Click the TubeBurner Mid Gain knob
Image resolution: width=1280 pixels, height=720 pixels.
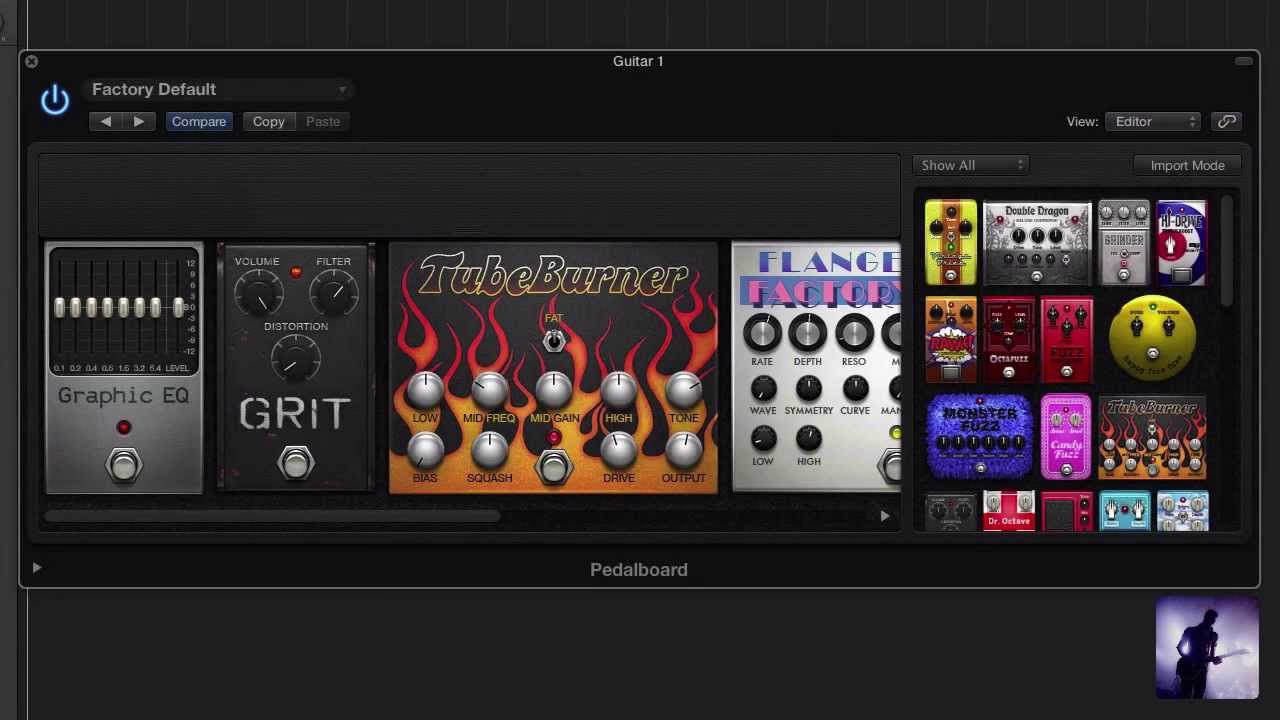[x=554, y=391]
